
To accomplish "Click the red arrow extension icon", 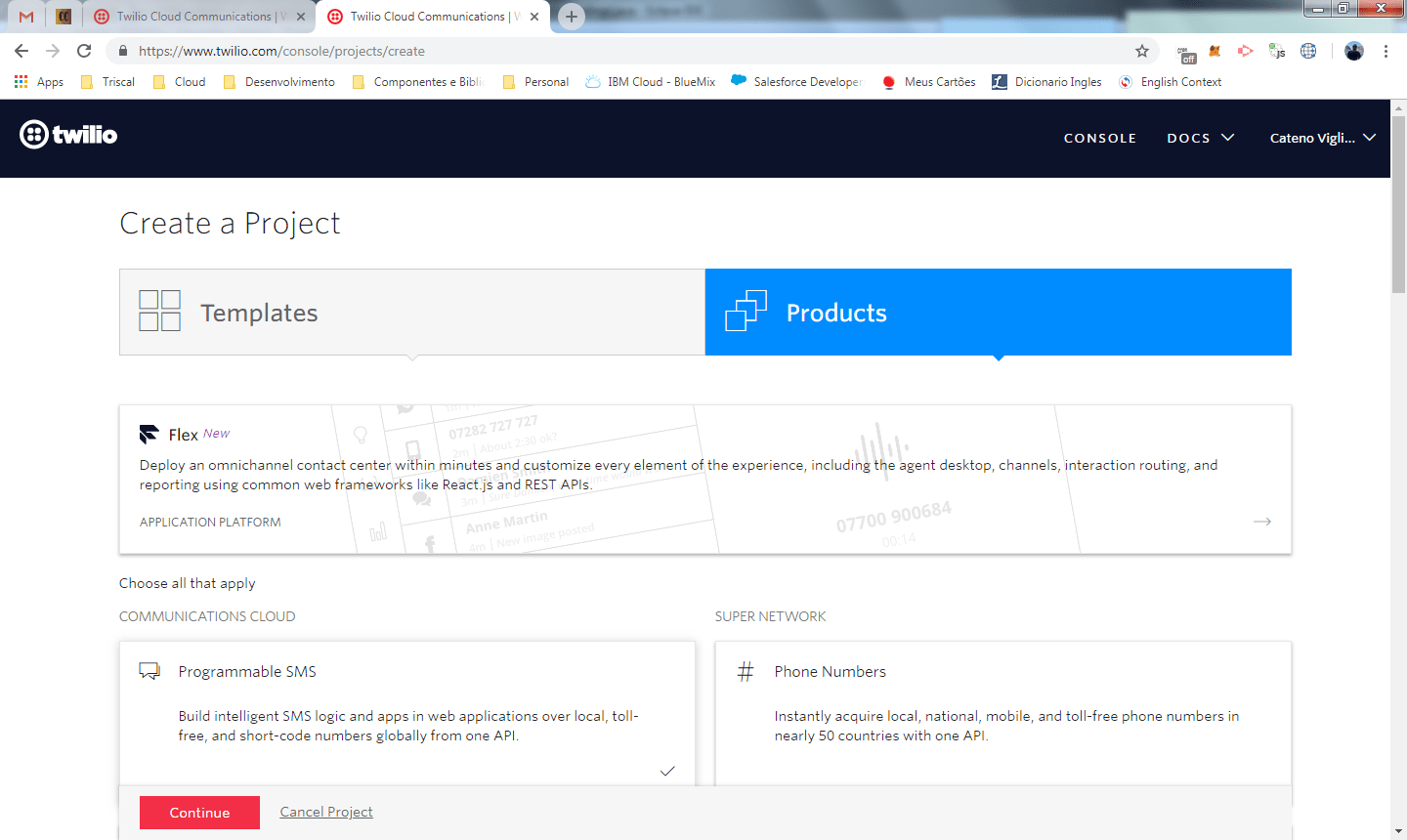I will tap(1245, 51).
